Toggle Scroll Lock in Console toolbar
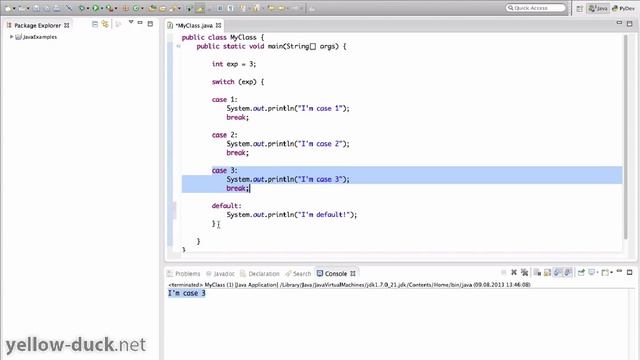640x360 pixels. click(547, 272)
